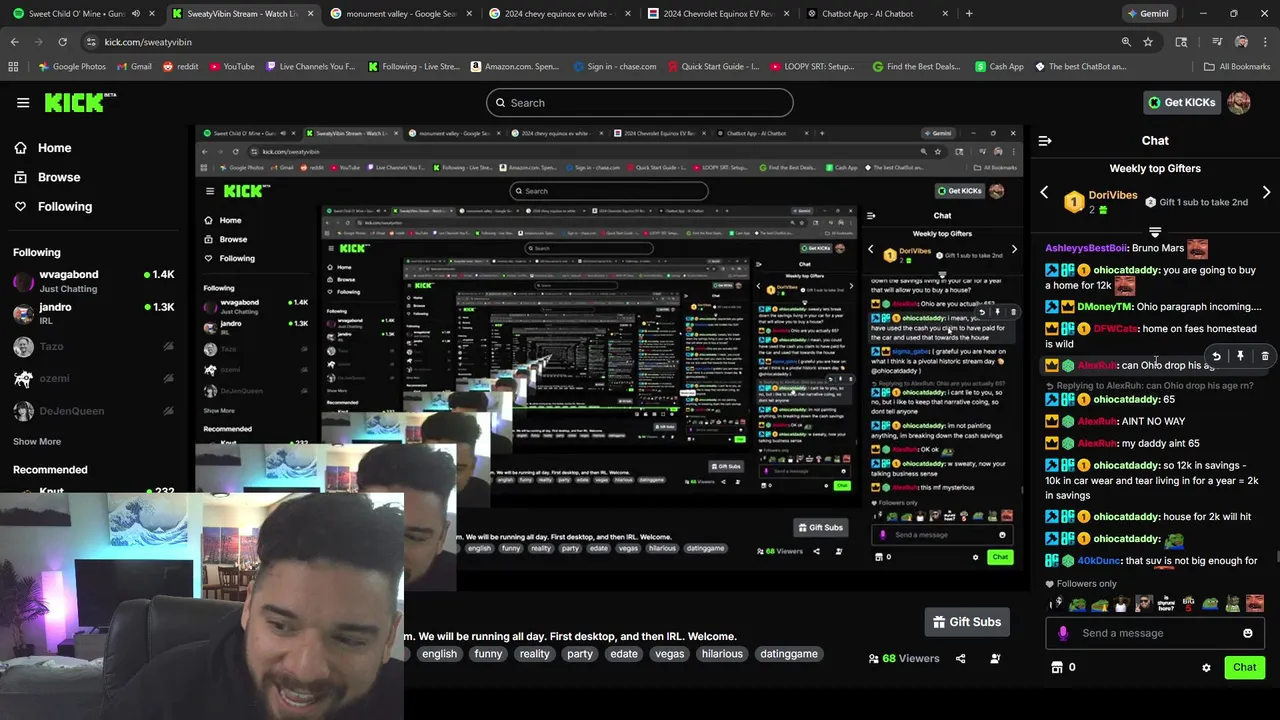1280x720 pixels.
Task: Open Tazo's offline channel
Action: pos(94,346)
